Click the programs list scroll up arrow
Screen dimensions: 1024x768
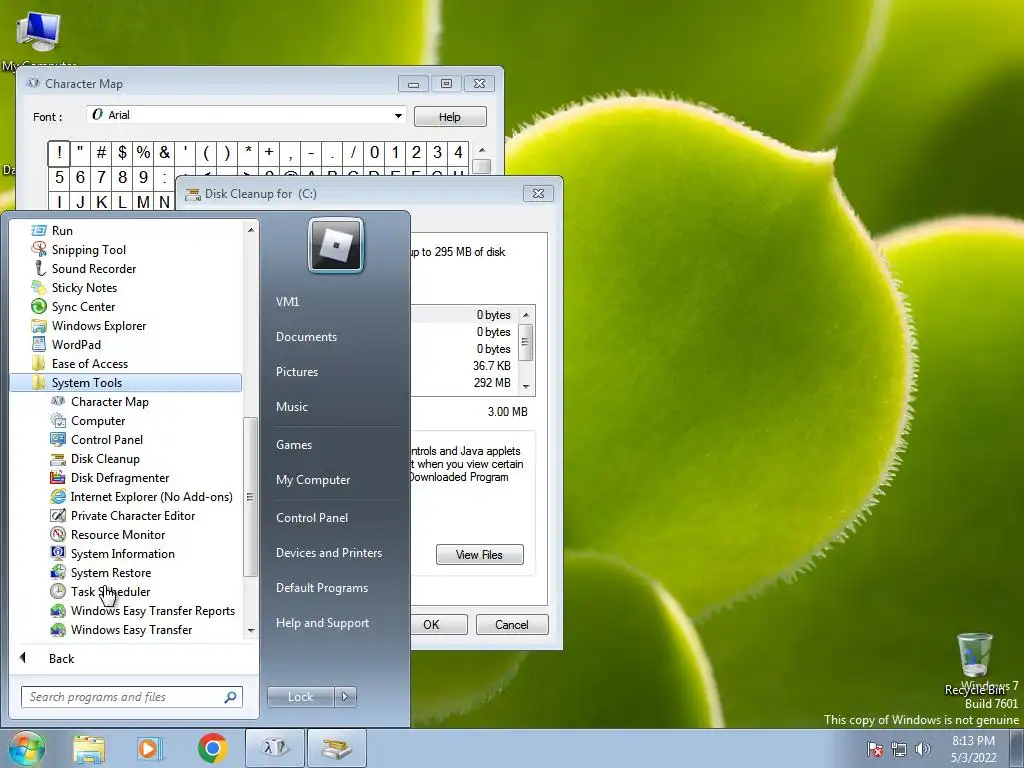point(250,230)
